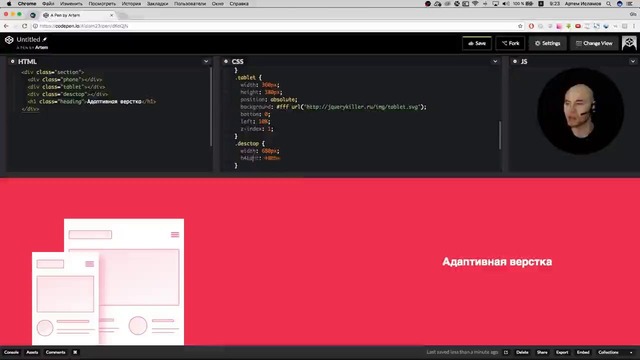This screenshot has height=360, width=640.
Task: Click Change View button
Action: 594,43
